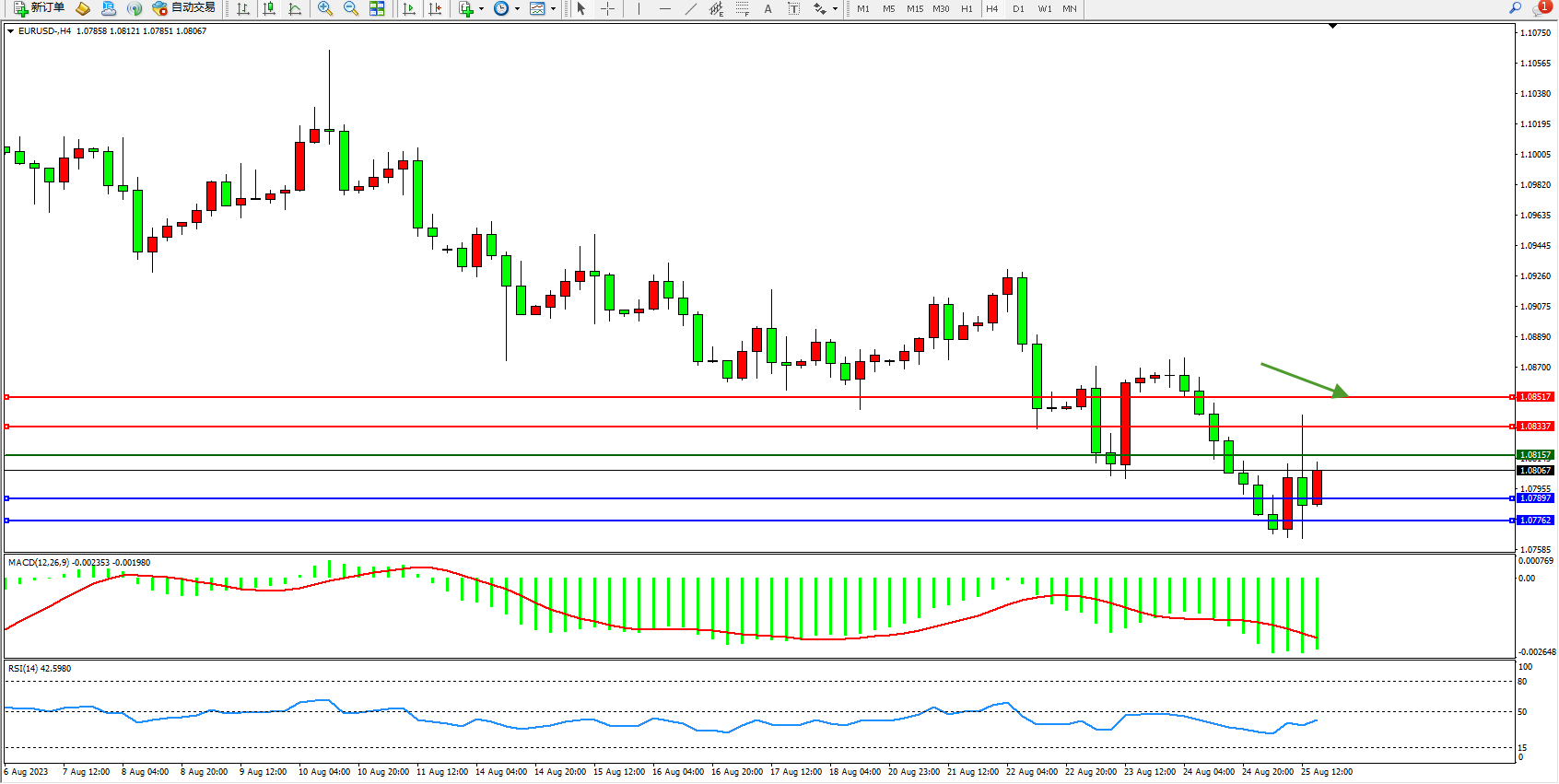Switch to the D1 timeframe
1559x784 pixels.
click(x=1018, y=9)
